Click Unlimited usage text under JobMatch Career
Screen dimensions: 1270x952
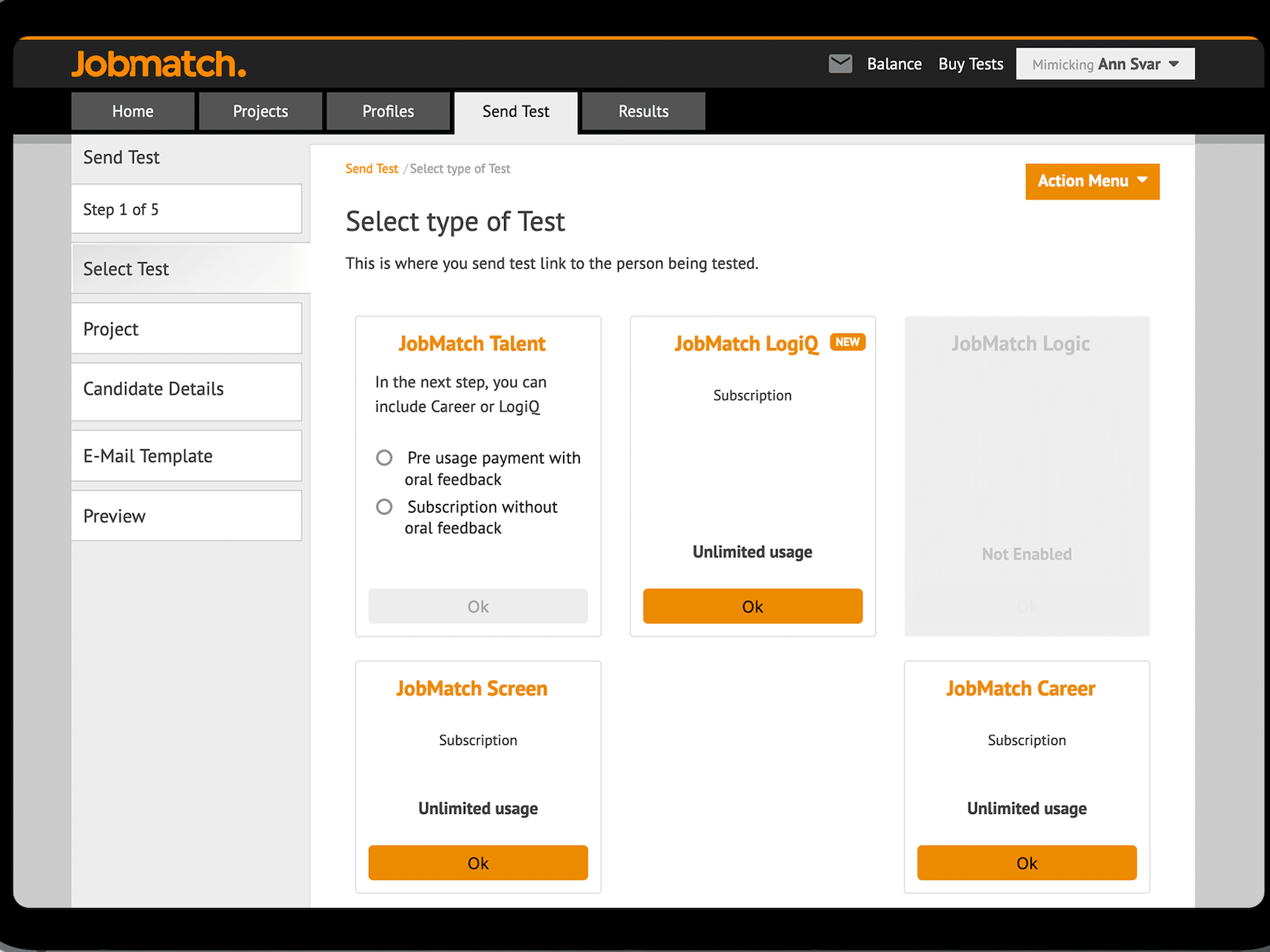(1027, 809)
